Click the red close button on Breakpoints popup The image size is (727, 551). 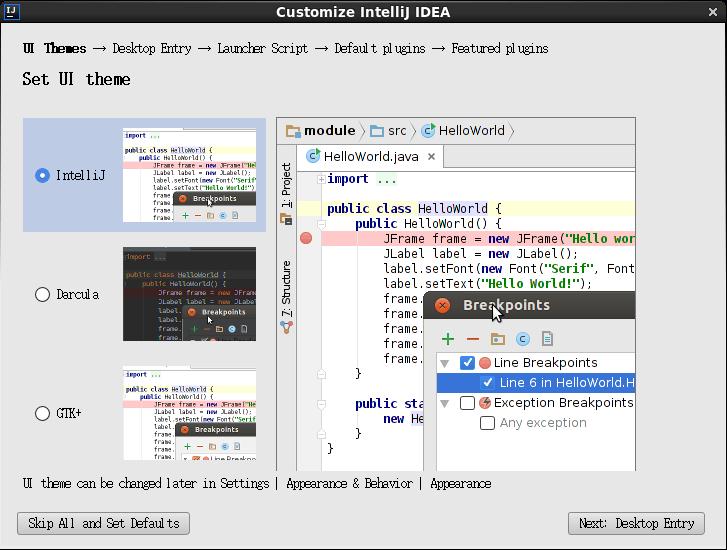(442, 306)
